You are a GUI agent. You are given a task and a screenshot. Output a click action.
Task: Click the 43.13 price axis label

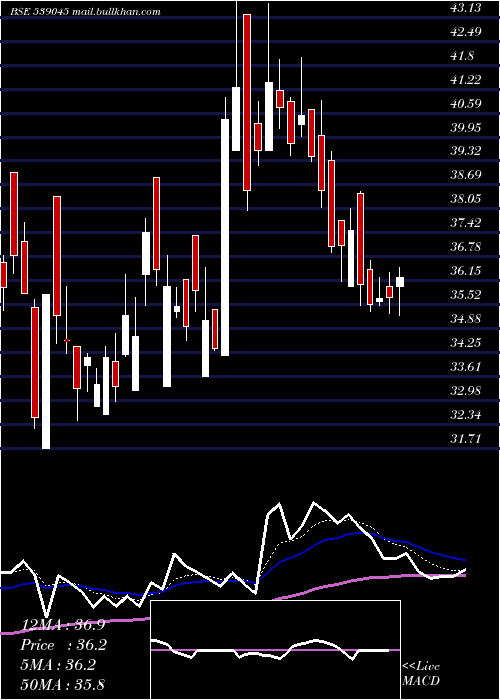[x=467, y=8]
